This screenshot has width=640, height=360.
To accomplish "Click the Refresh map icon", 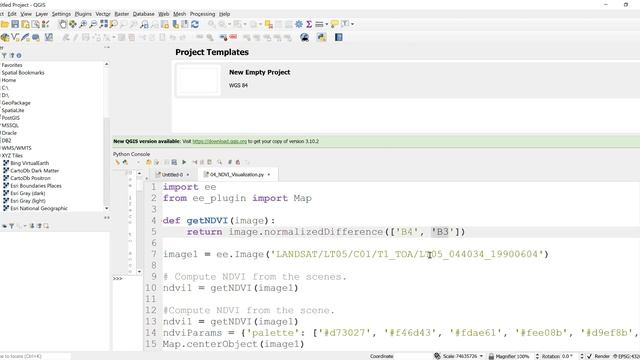I will 195,24.
